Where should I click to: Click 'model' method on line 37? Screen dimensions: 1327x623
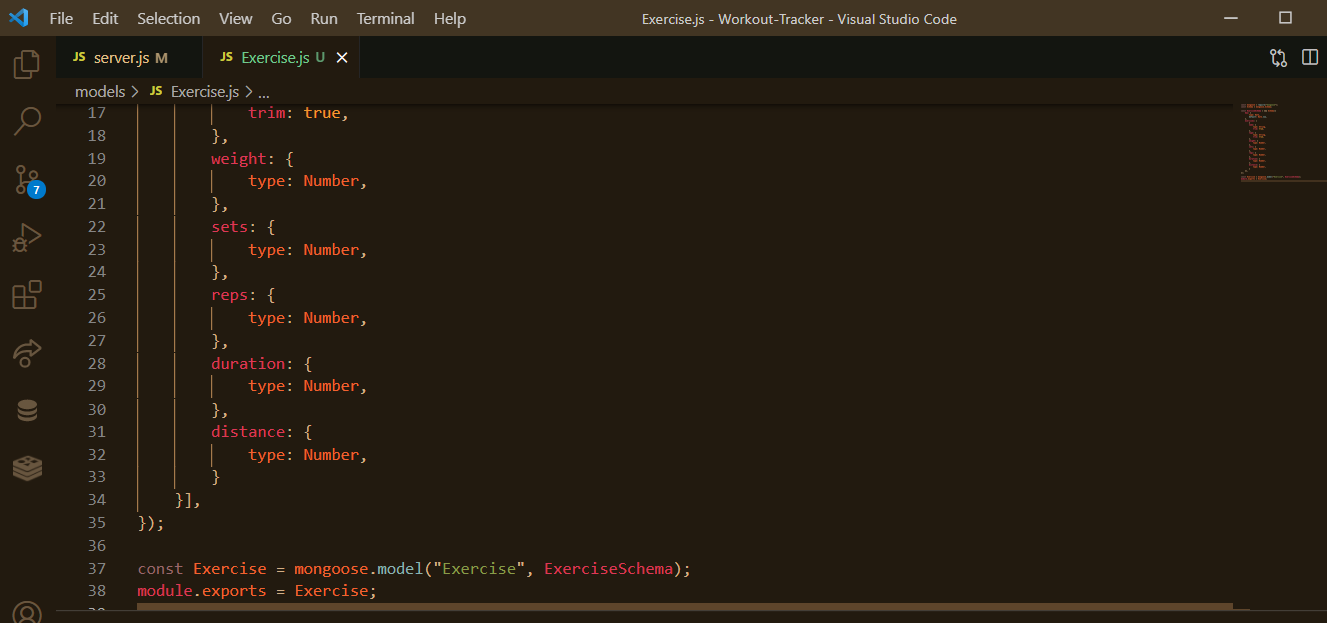tap(400, 569)
